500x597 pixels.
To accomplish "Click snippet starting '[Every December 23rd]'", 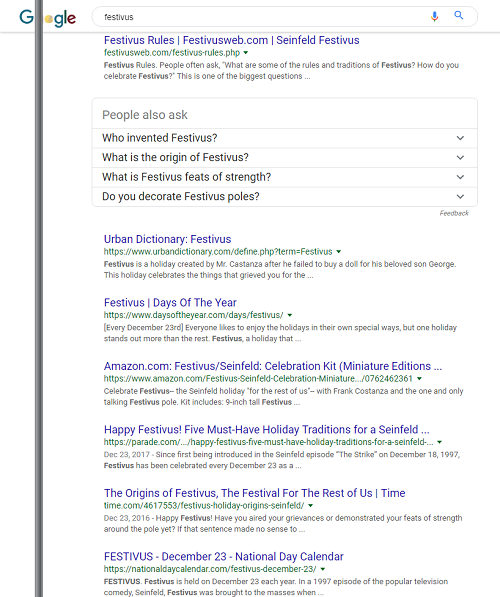I will click(280, 333).
